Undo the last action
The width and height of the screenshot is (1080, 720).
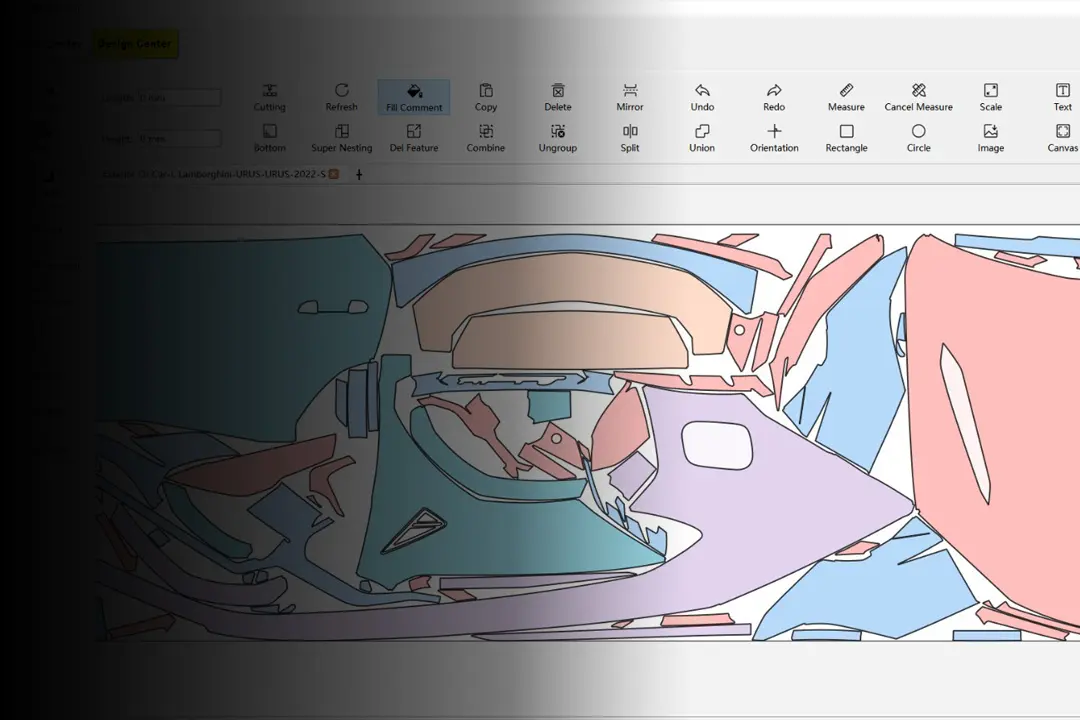point(702,97)
